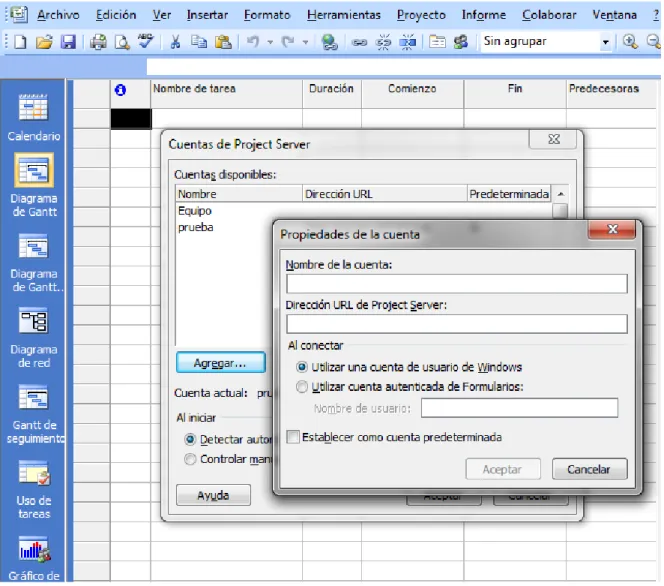The width and height of the screenshot is (664, 586).
Task: Click the Agregar... button
Action: pyautogui.click(x=221, y=363)
